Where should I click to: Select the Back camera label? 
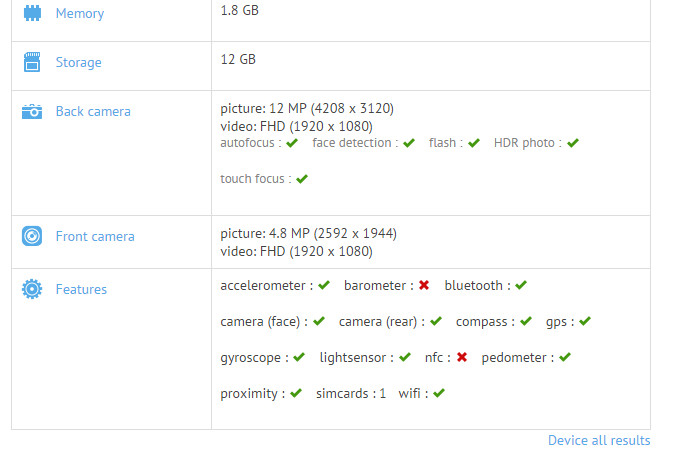[x=93, y=111]
